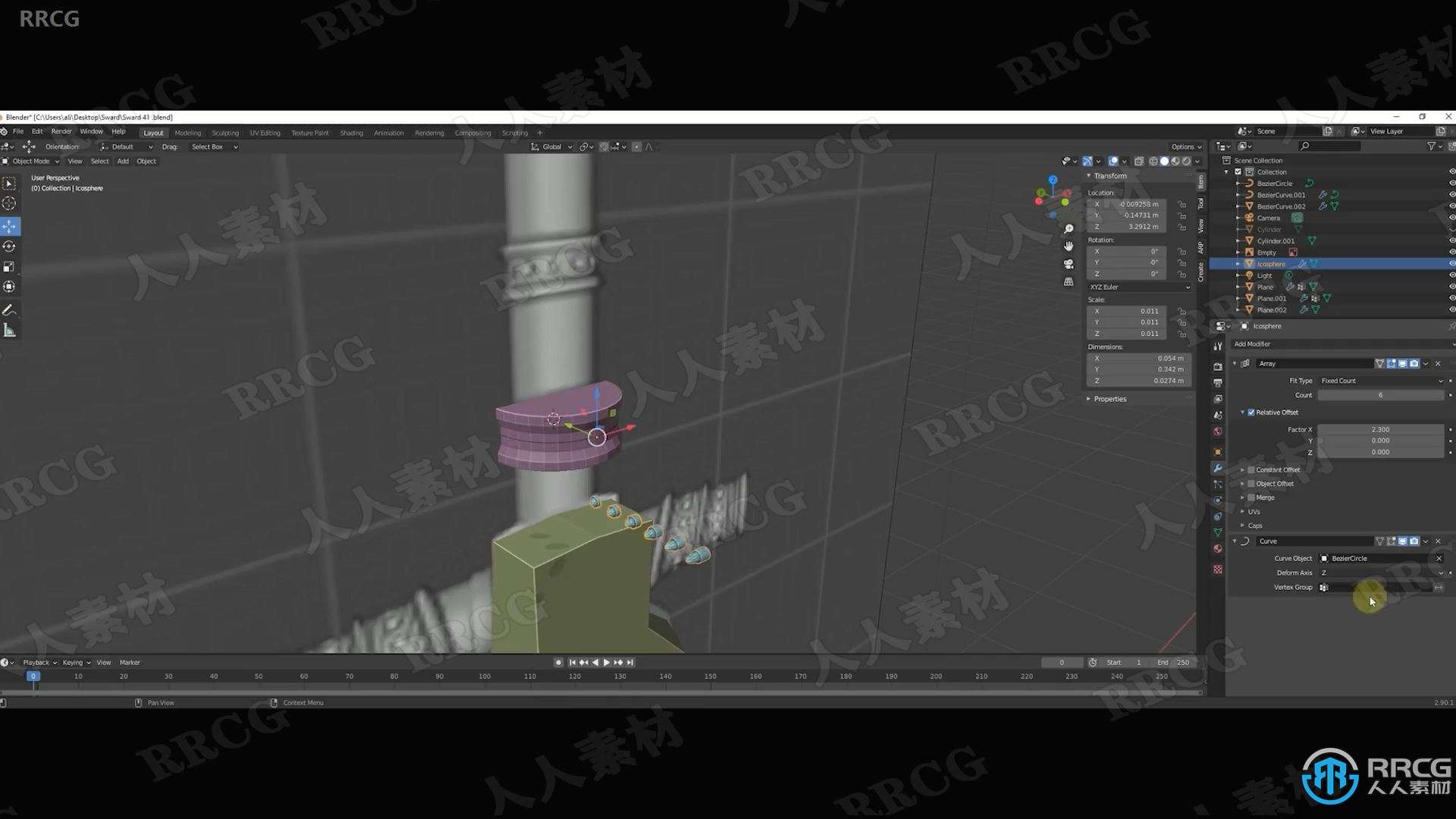Open the Texture properties checker tab
Screen dimensions: 1456x819
coord(1218,569)
